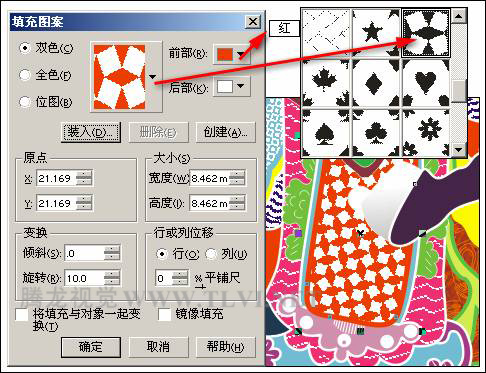Enable the 镜像填充 mirror fill checkbox
The width and height of the screenshot is (486, 373).
click(x=165, y=315)
